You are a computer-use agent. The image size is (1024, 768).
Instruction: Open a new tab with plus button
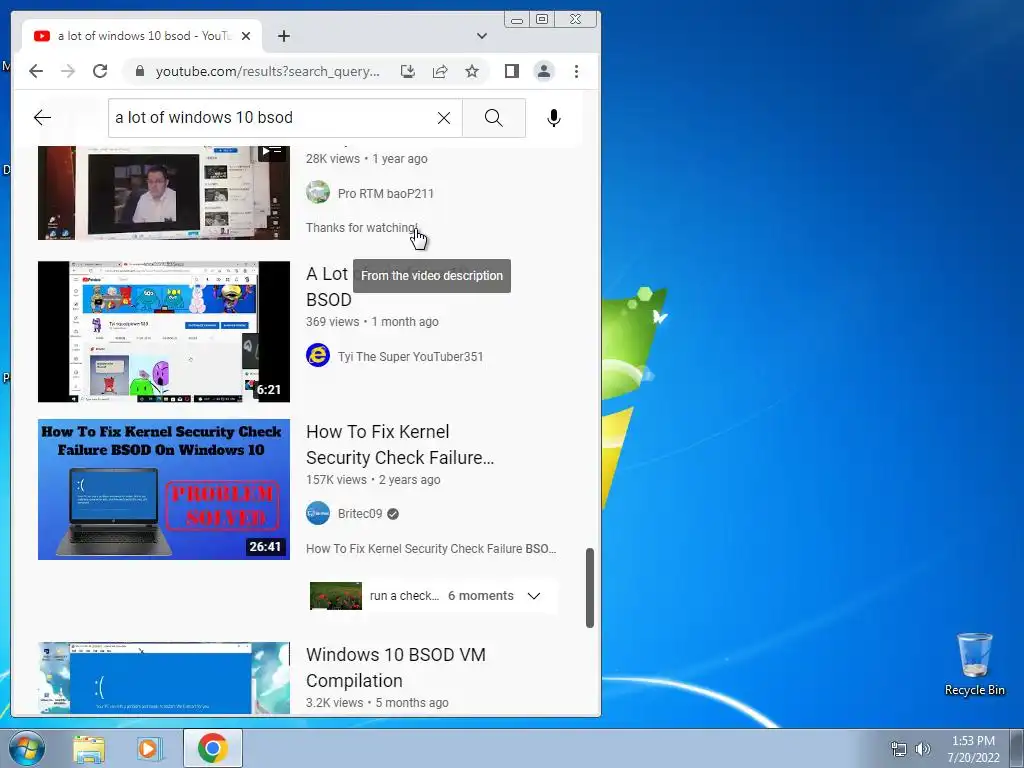coord(283,36)
